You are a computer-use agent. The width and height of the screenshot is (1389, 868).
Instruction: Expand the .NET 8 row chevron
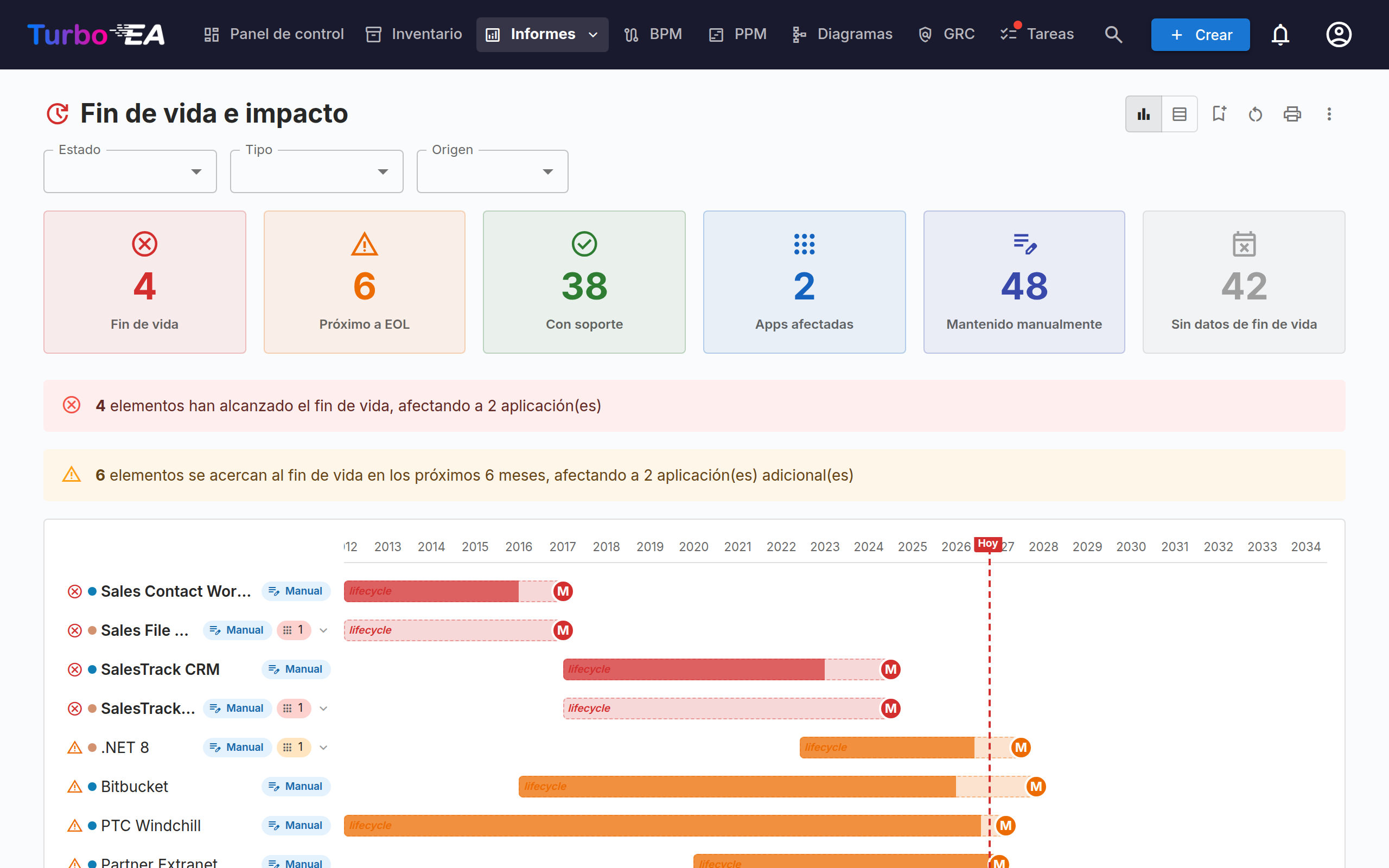click(x=324, y=748)
